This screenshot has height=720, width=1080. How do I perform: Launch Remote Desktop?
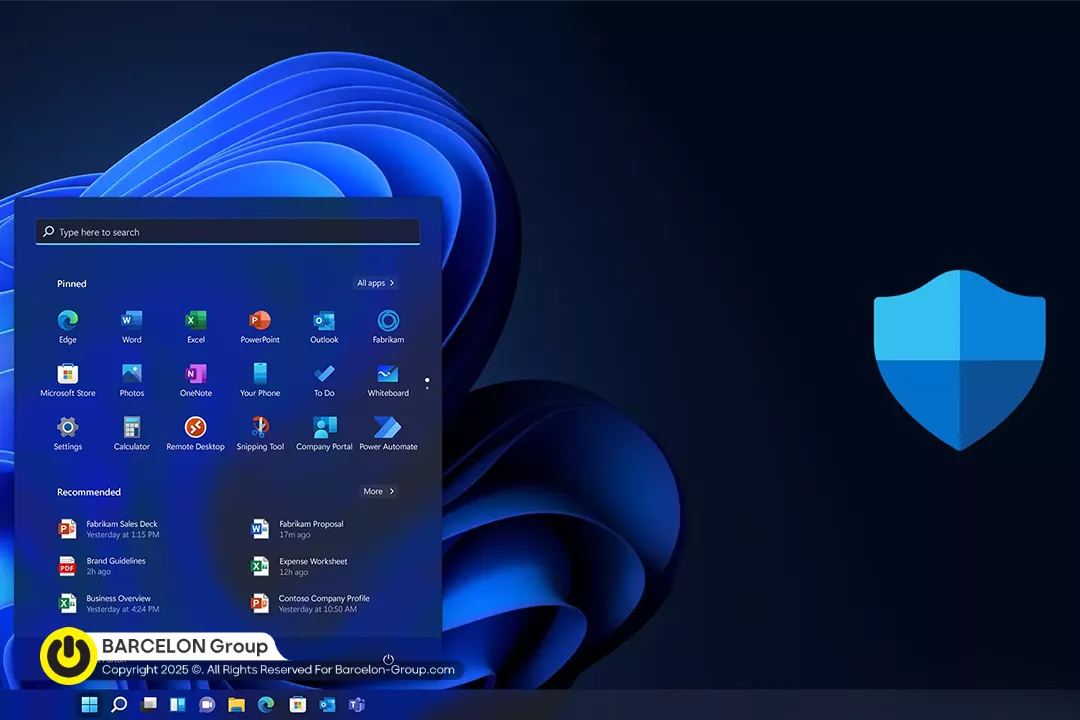click(x=196, y=433)
